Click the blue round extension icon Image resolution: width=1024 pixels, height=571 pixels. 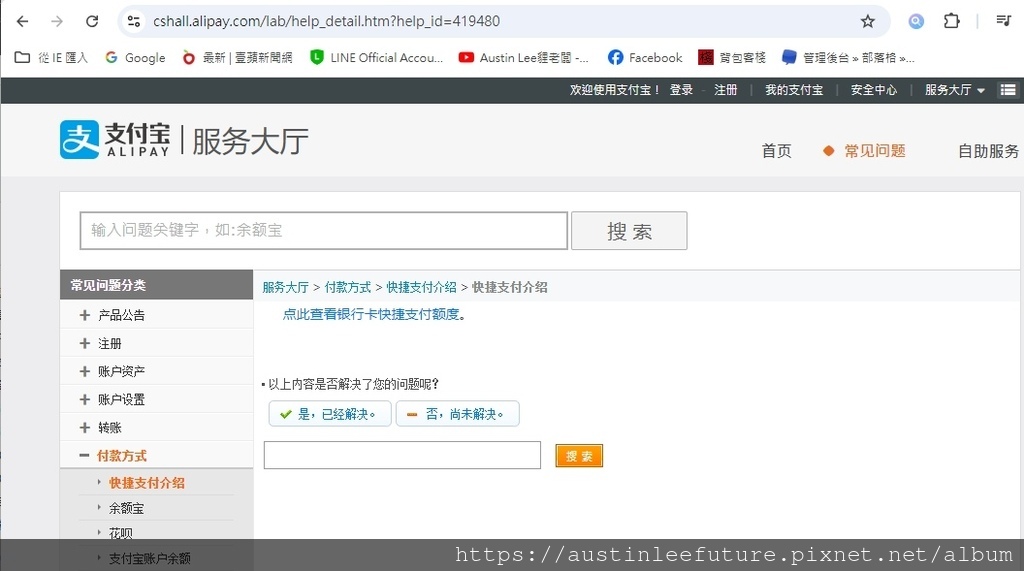[916, 22]
